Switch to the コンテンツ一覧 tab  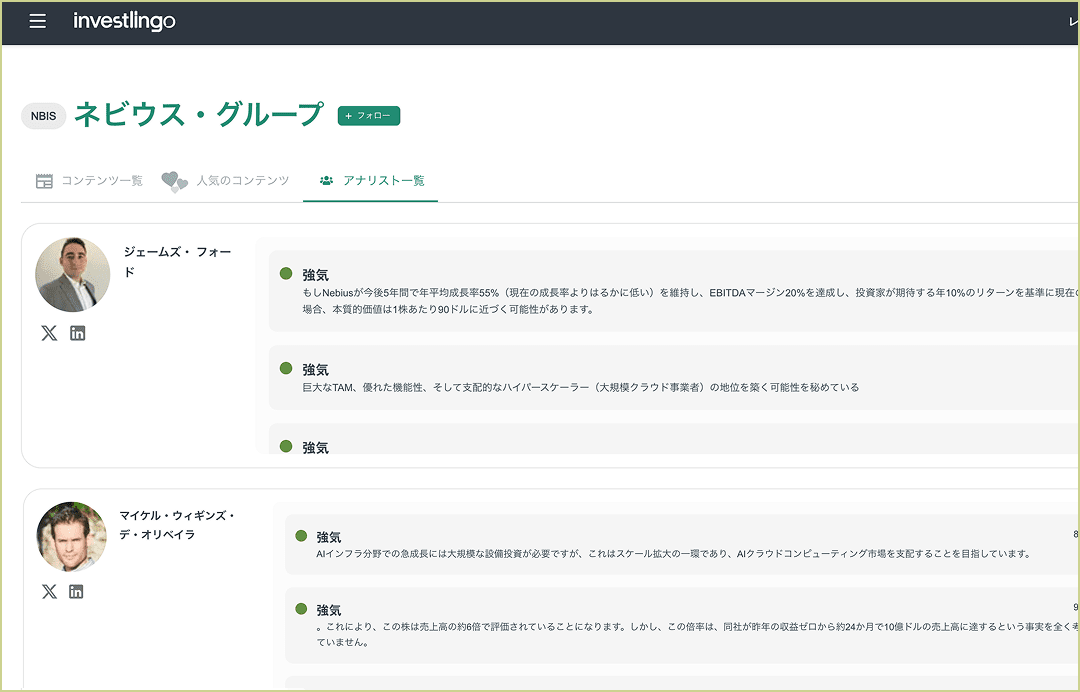(x=100, y=181)
